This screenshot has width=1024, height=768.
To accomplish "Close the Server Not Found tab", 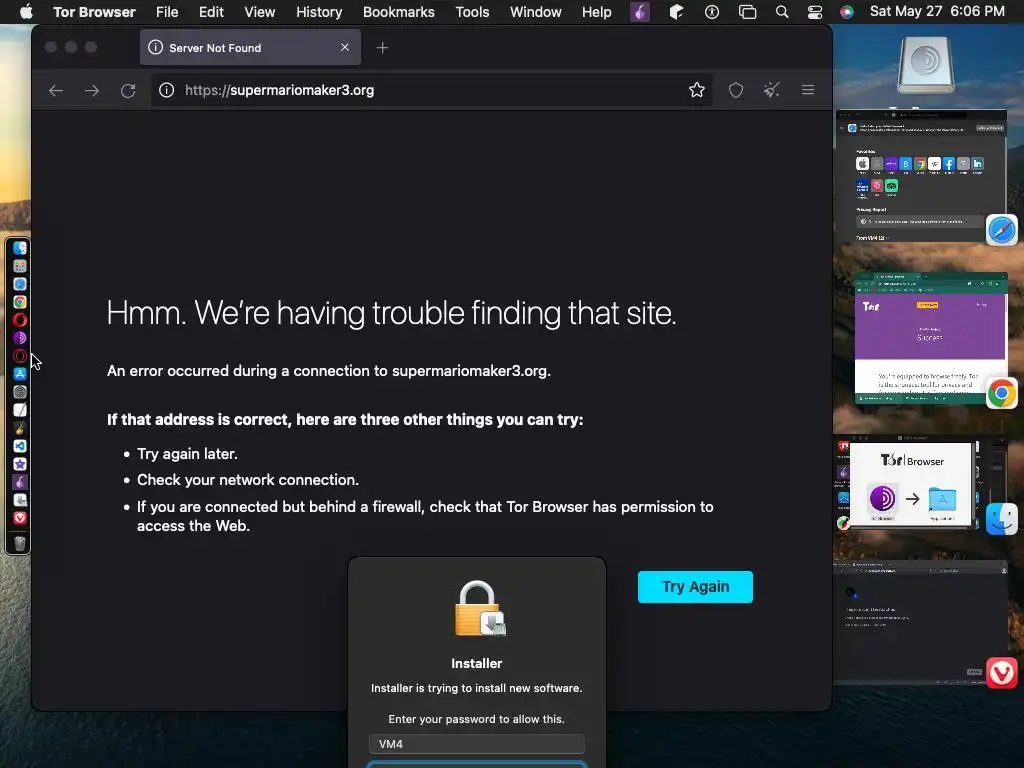I will point(345,48).
